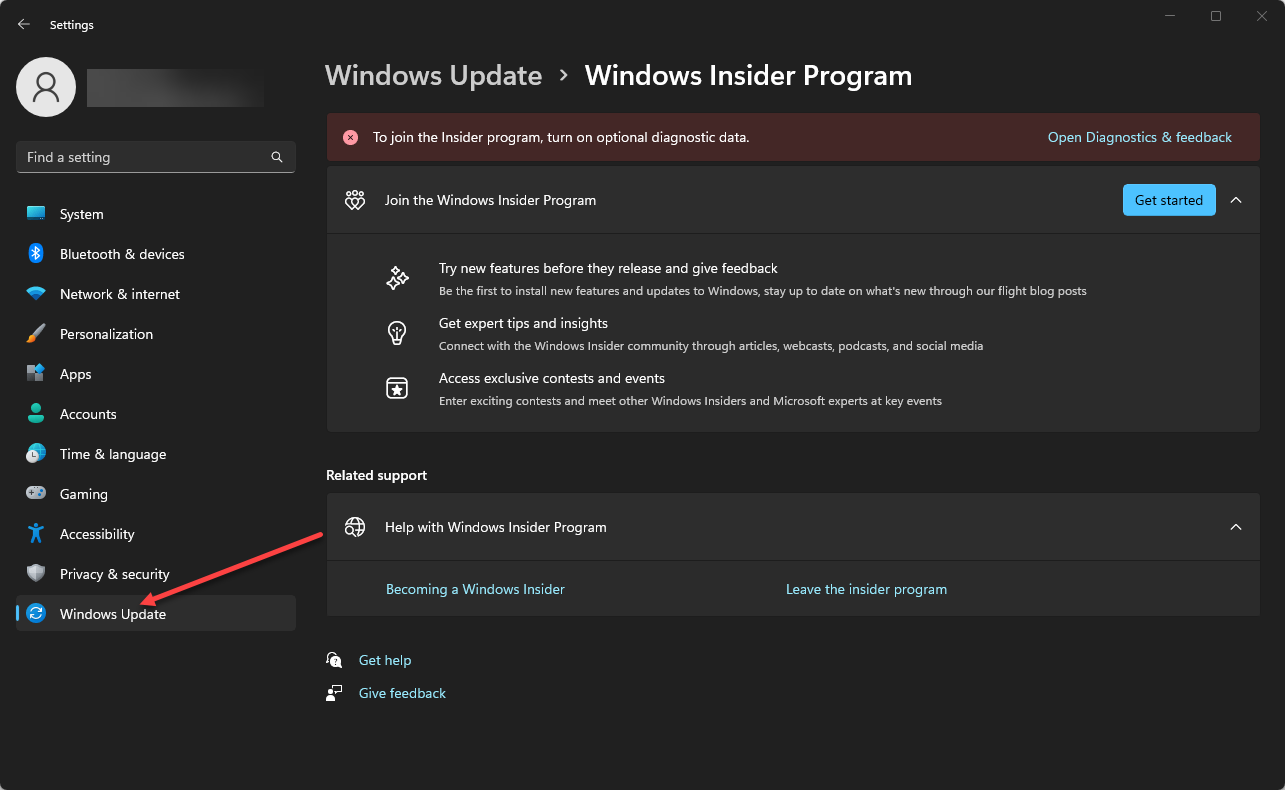Open System settings
Screen dimensions: 1285x790
[156, 214]
